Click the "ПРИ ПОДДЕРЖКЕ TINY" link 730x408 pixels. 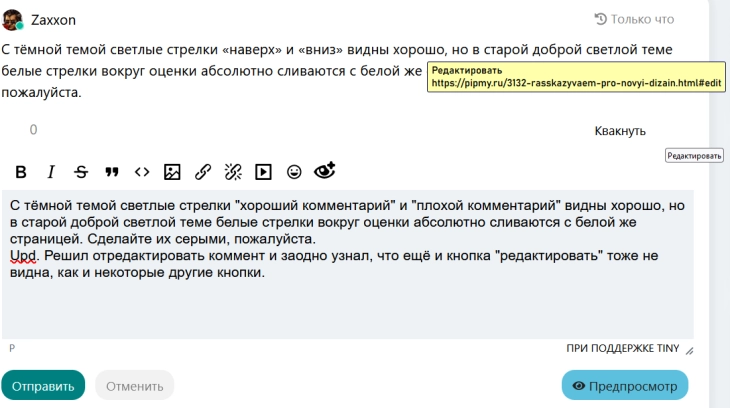tap(622, 348)
